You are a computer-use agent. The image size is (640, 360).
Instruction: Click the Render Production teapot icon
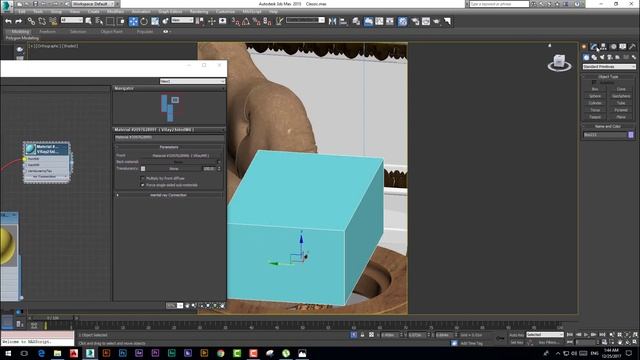click(x=436, y=21)
